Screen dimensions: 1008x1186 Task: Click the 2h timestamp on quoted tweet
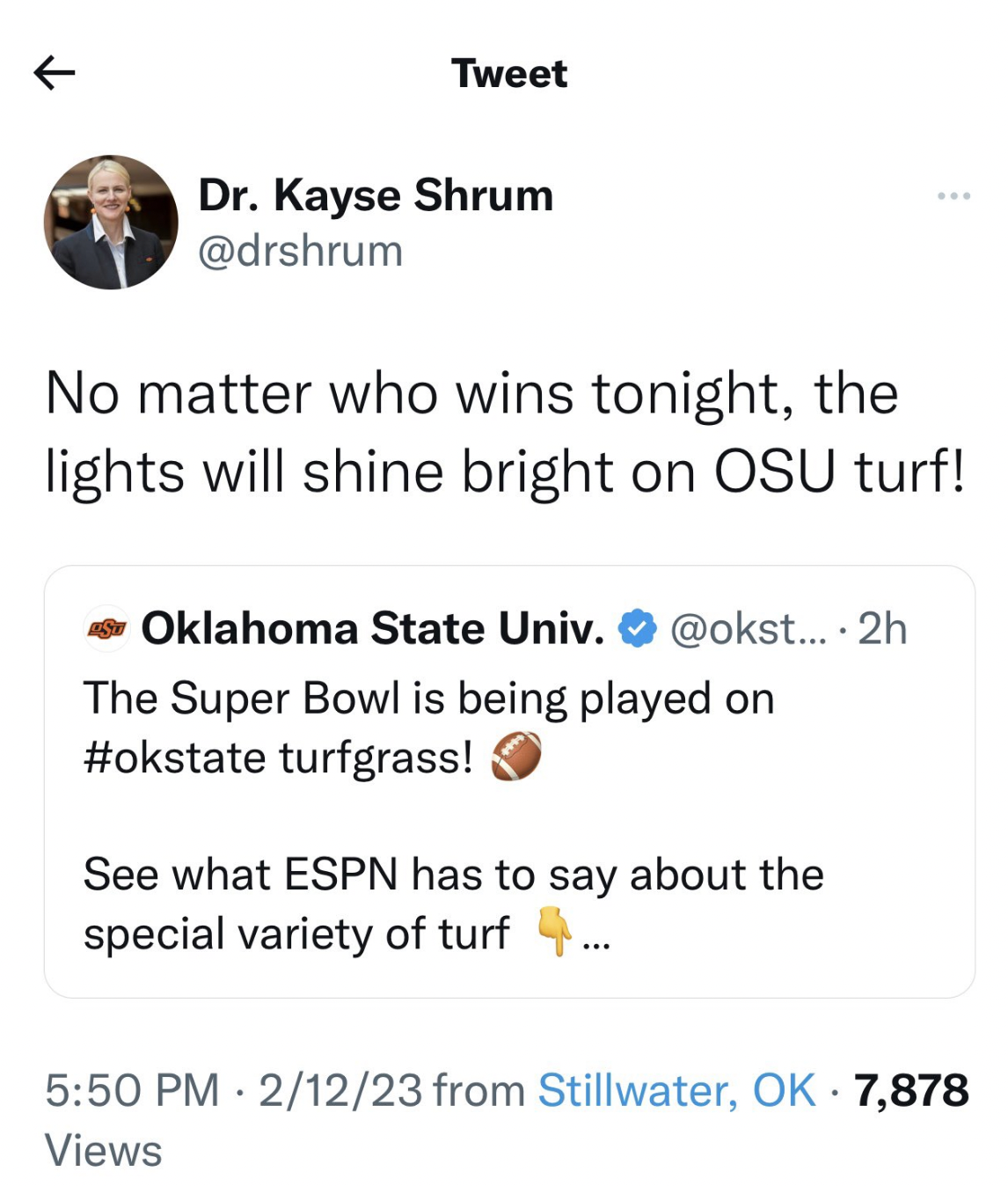pos(884,627)
